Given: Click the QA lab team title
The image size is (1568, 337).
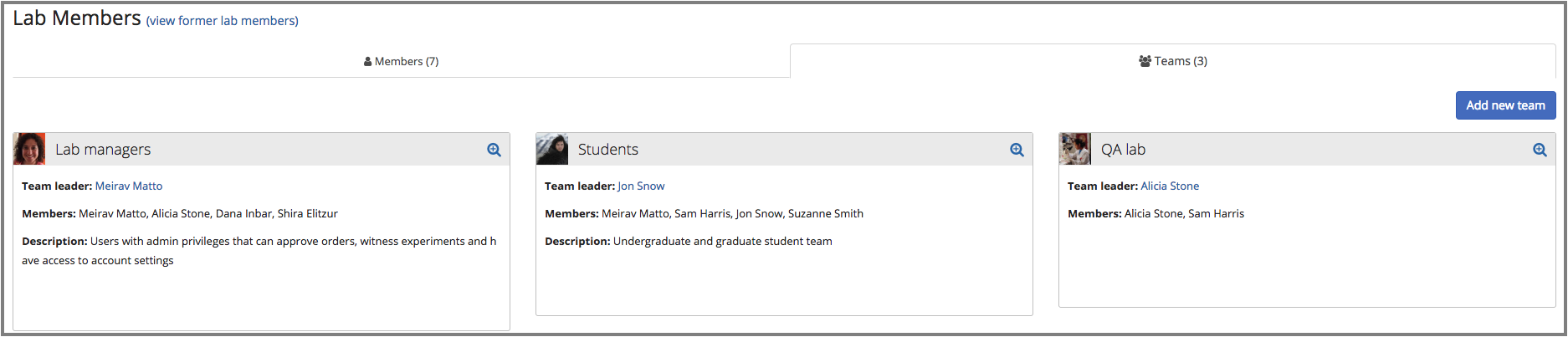Looking at the screenshot, I should click(x=1123, y=150).
